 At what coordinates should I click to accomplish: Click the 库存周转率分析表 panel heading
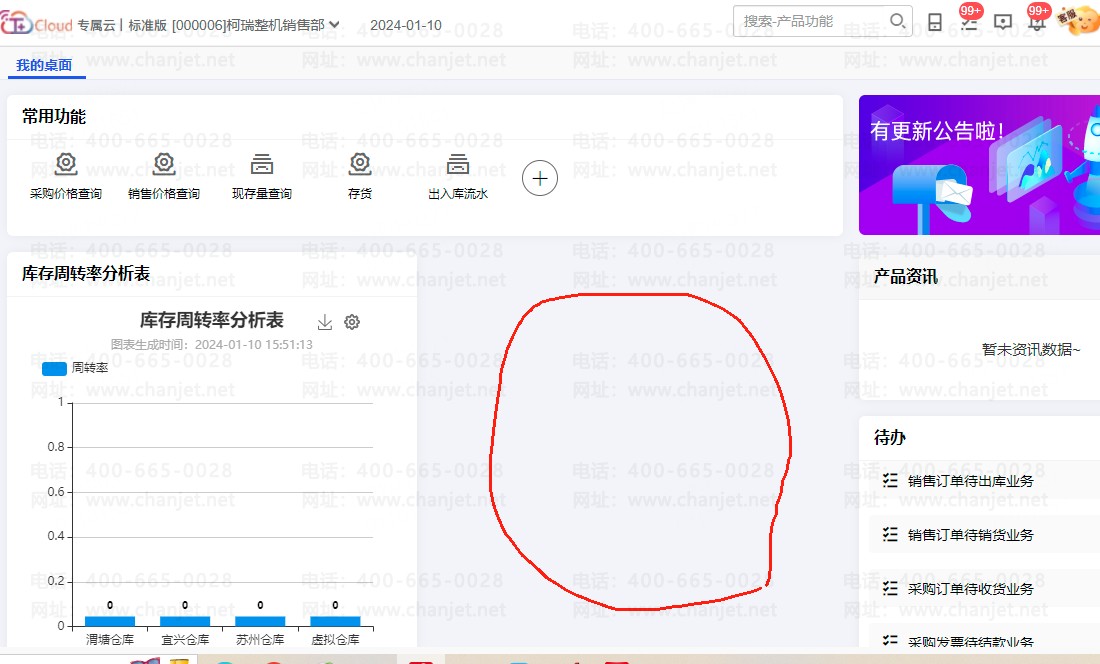click(x=86, y=273)
